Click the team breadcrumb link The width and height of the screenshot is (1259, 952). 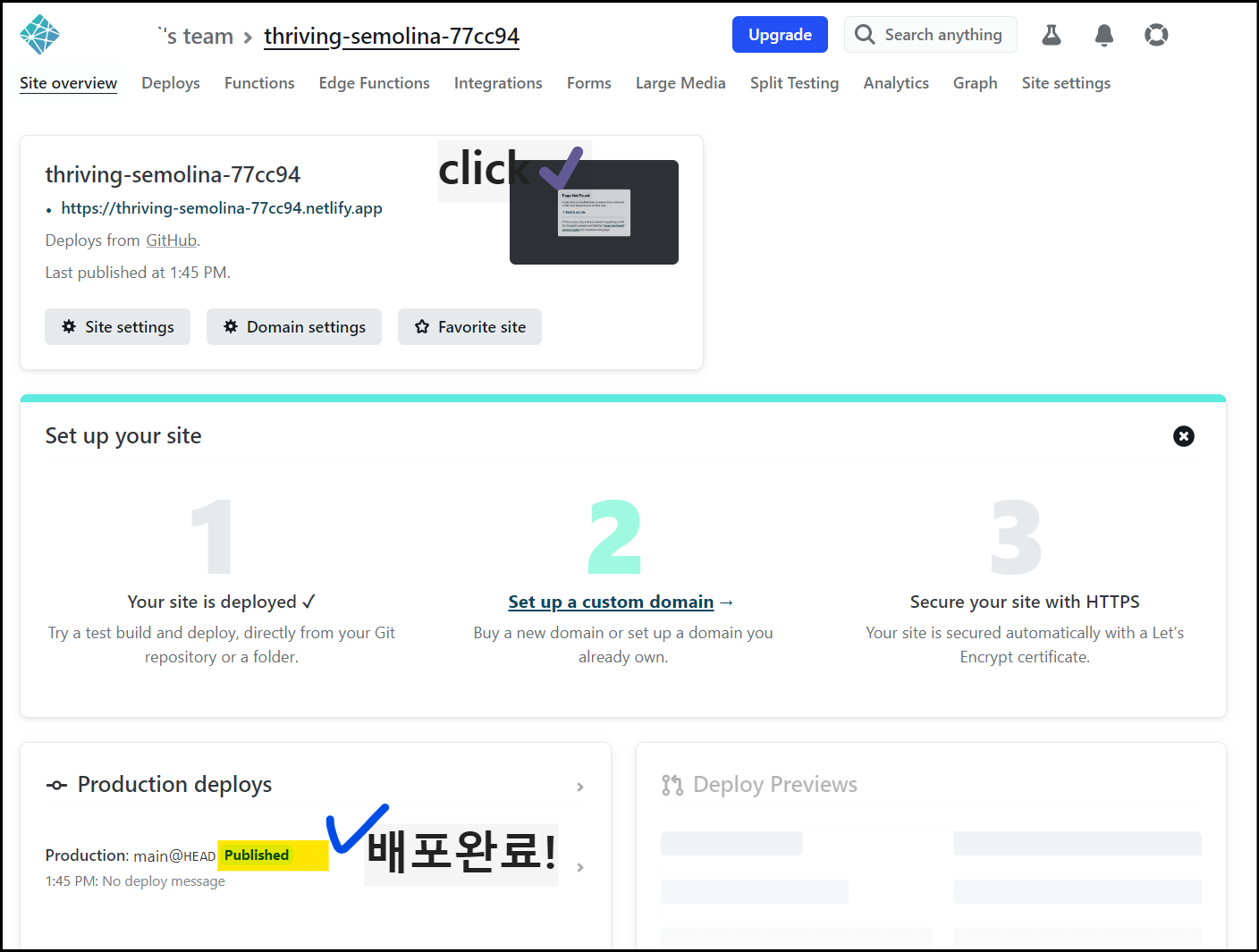pyautogui.click(x=195, y=37)
